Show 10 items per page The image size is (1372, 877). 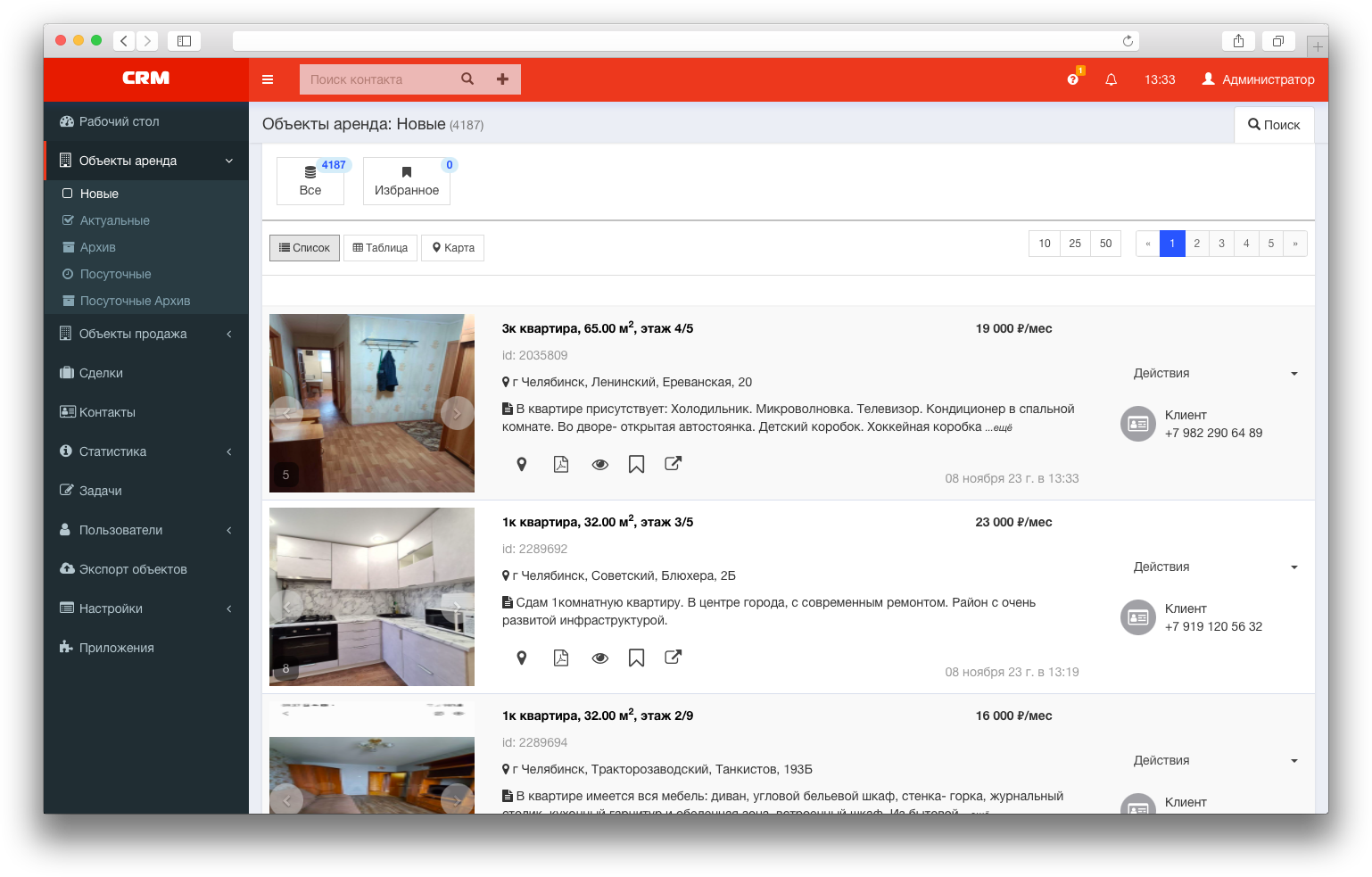pyautogui.click(x=1045, y=244)
